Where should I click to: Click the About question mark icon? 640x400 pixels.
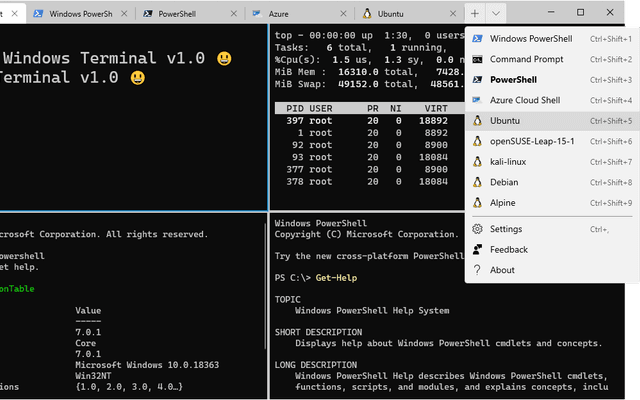click(477, 270)
